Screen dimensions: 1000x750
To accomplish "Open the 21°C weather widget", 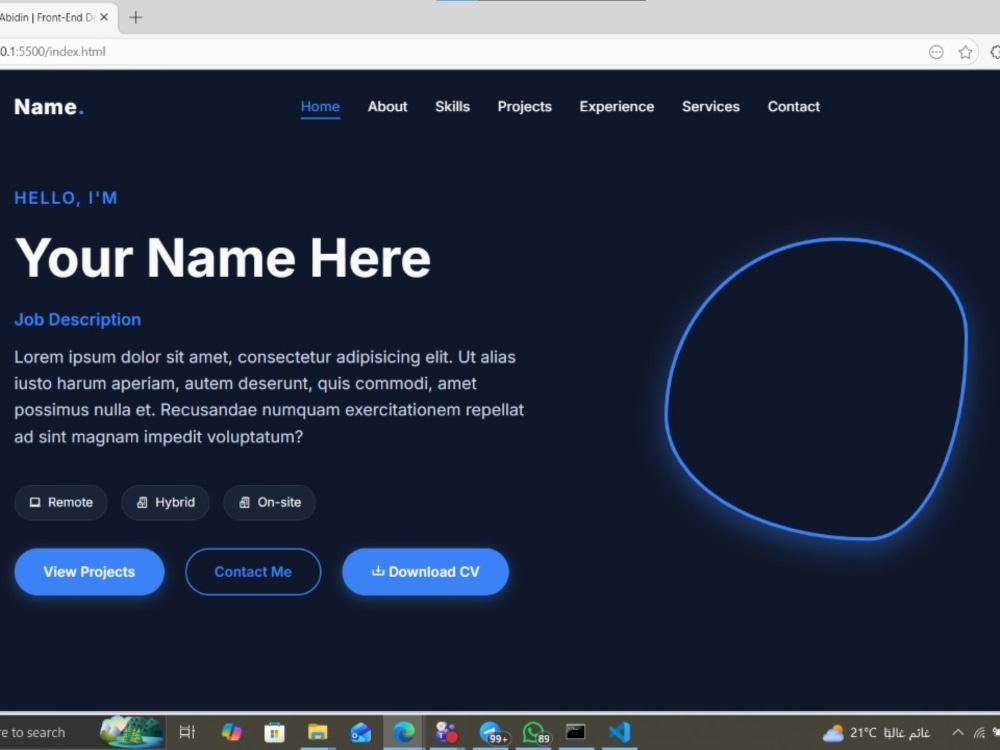I will (x=875, y=733).
